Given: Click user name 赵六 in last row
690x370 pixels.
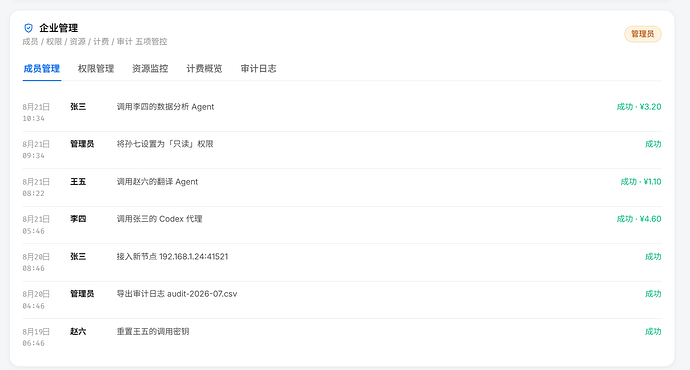Looking at the screenshot, I should click(78, 331).
